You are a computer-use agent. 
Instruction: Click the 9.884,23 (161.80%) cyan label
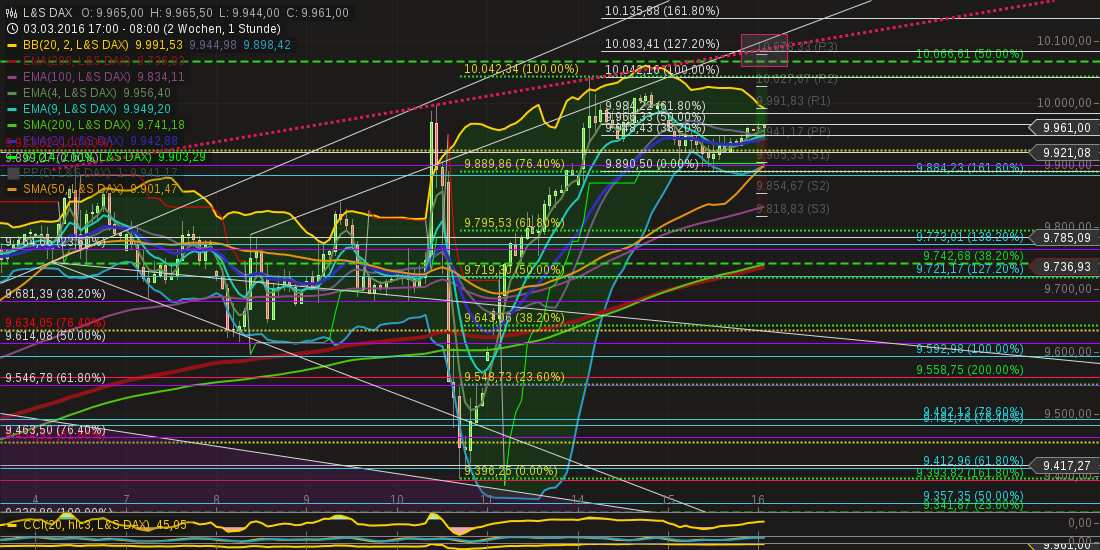970,168
